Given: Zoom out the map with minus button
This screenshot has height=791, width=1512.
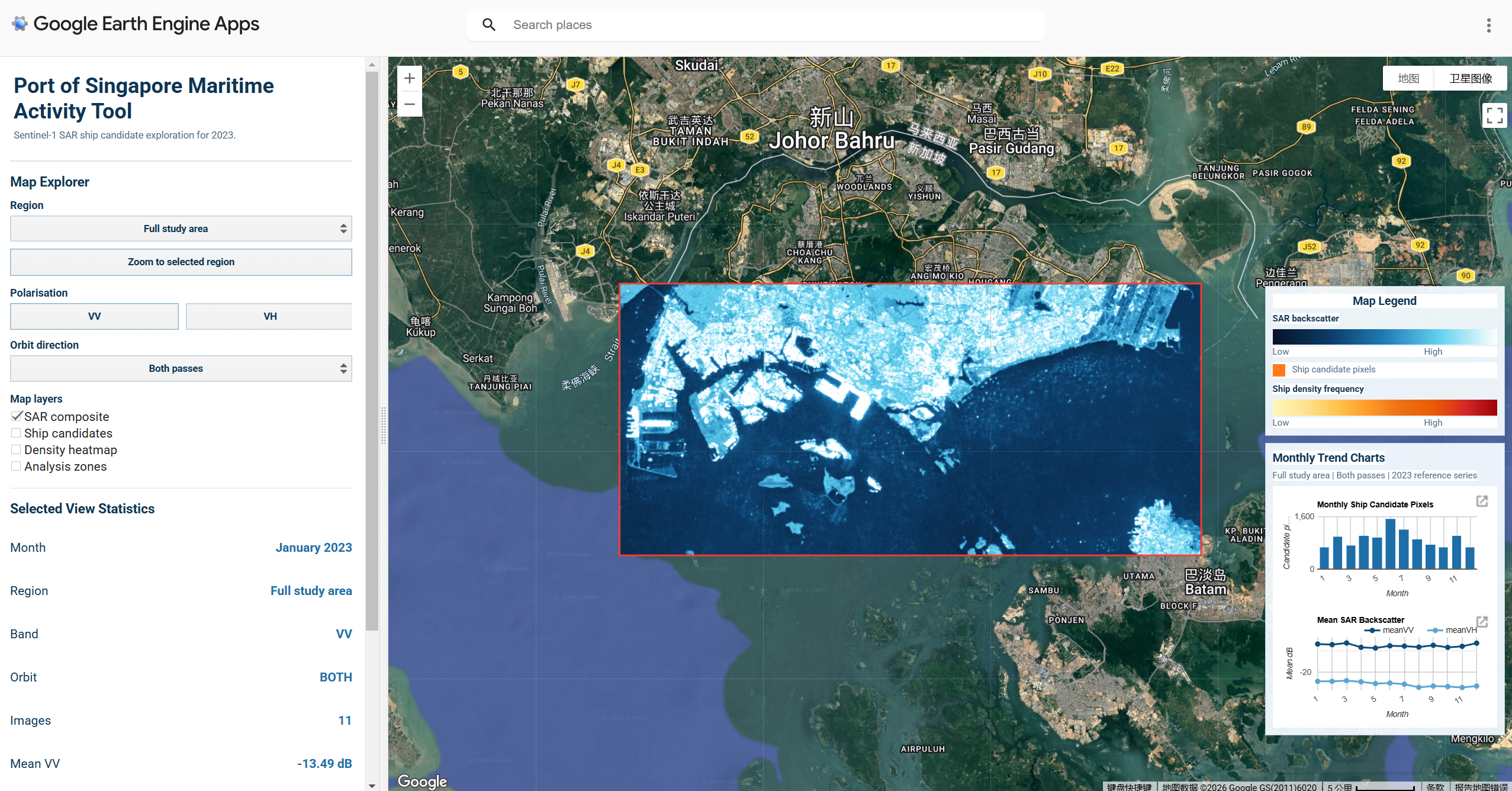Looking at the screenshot, I should point(409,104).
